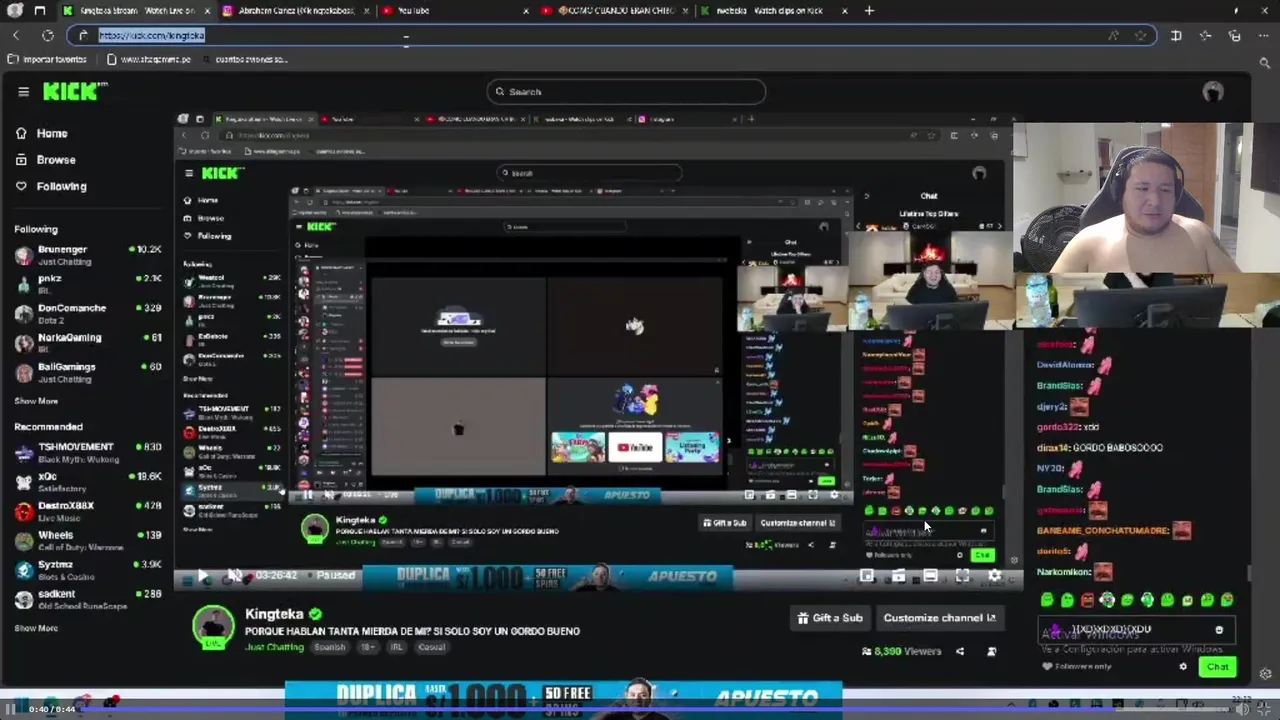Open the Just Chatting category link
Viewport: 1280px width, 720px height.
point(274,647)
